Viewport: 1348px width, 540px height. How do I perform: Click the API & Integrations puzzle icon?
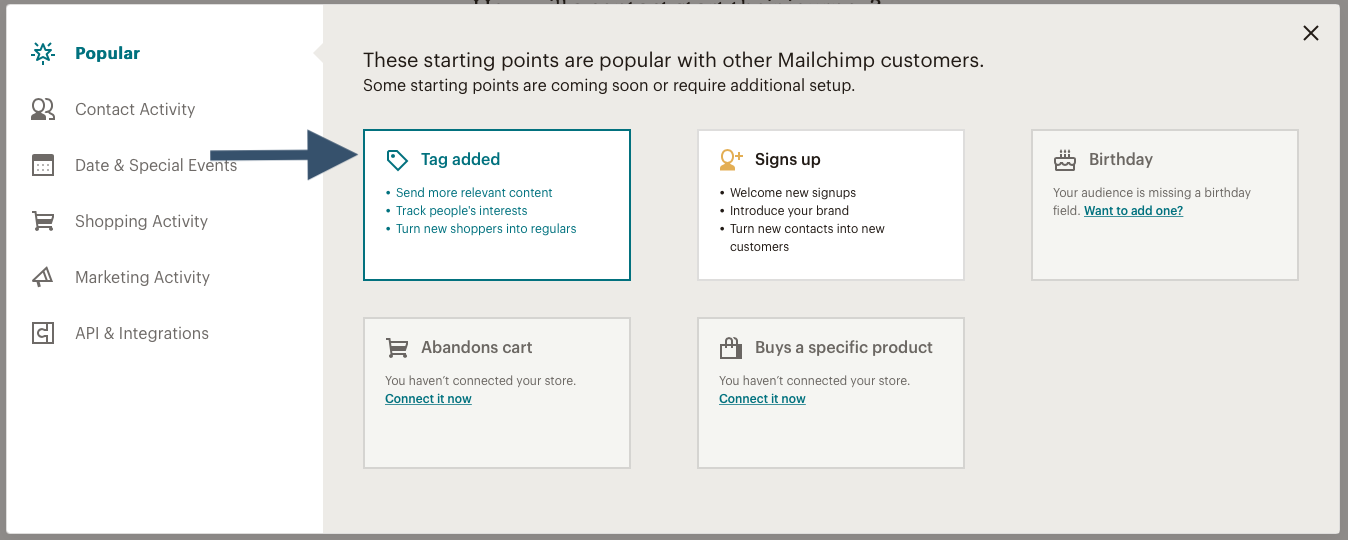43,333
